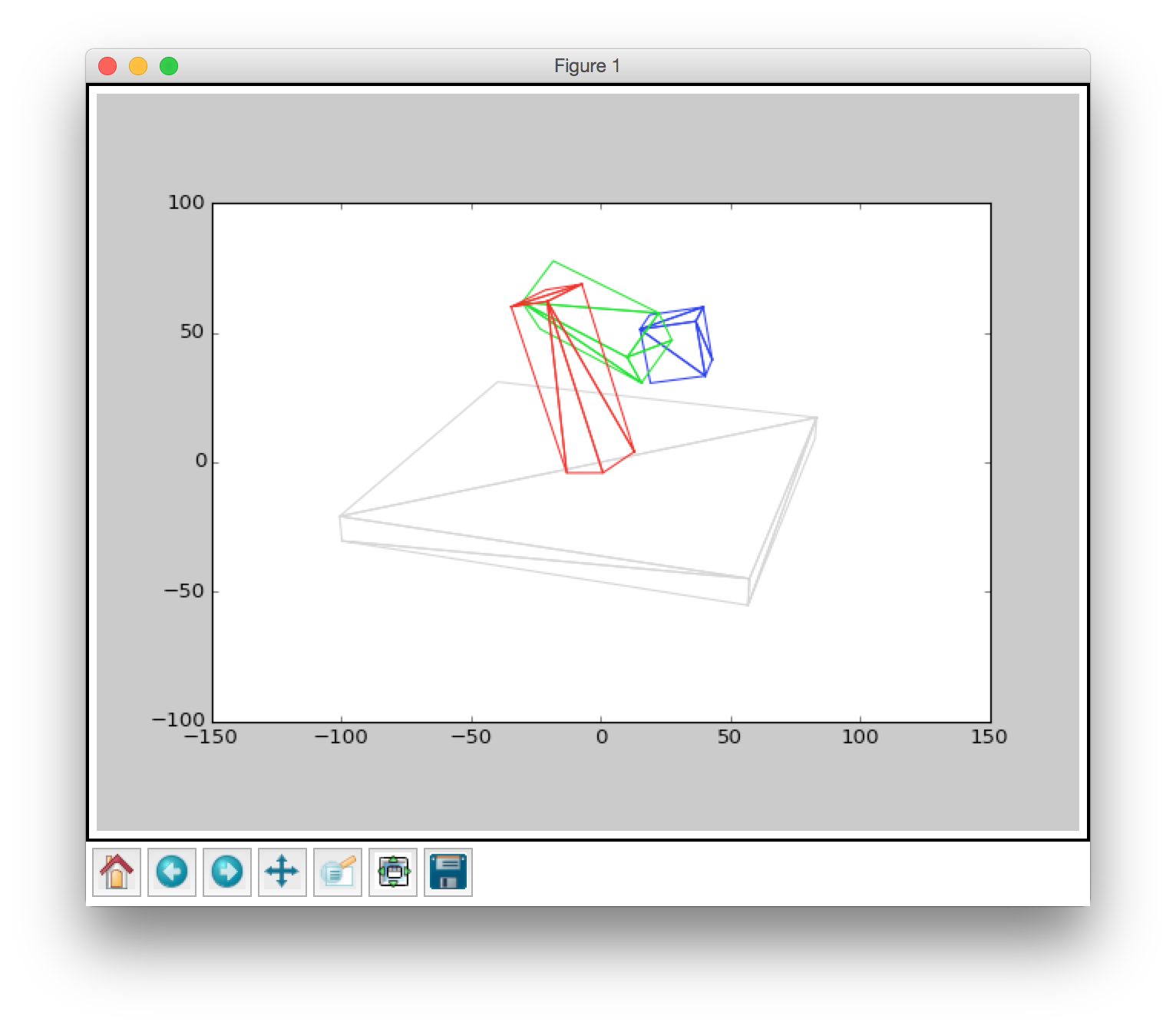Click the "Figure 1" title bar text

pyautogui.click(x=587, y=66)
